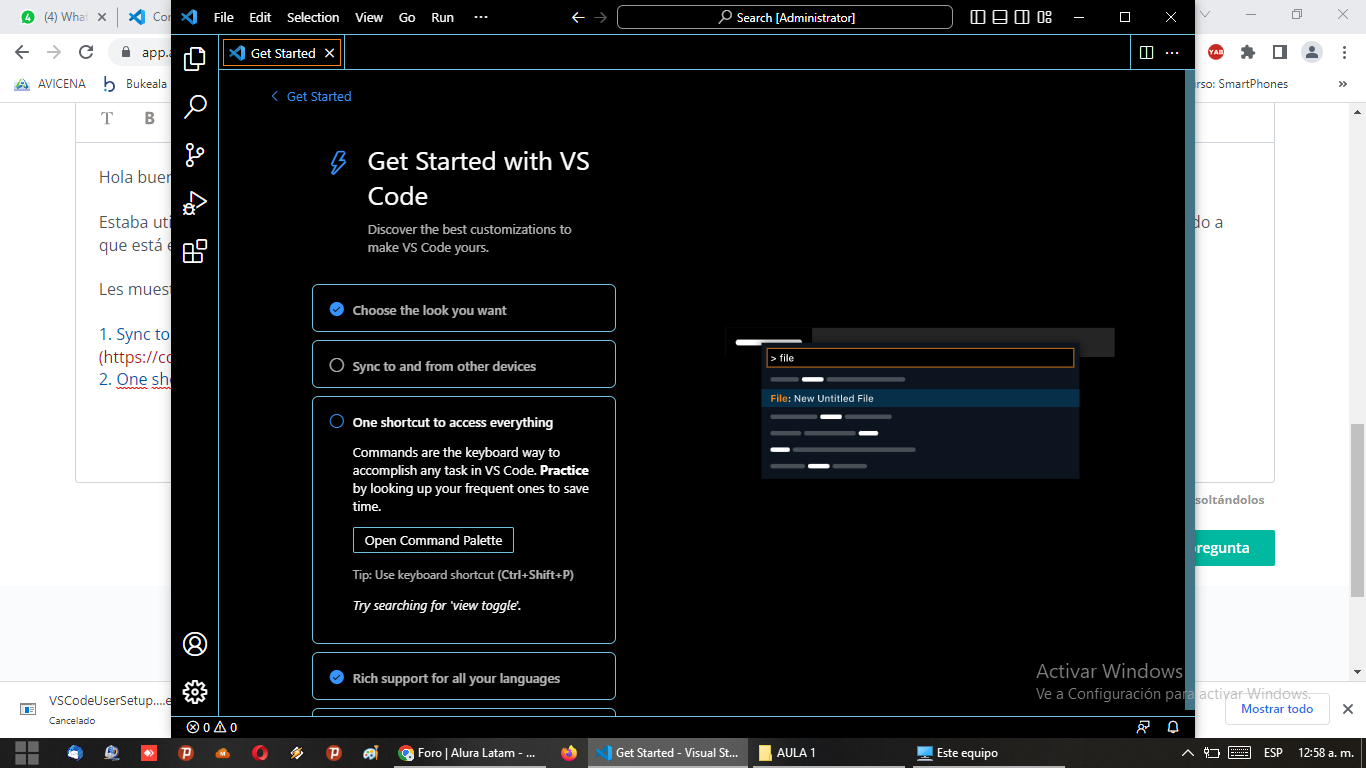Mark 'One shortcut to access everything' done

tap(337, 421)
